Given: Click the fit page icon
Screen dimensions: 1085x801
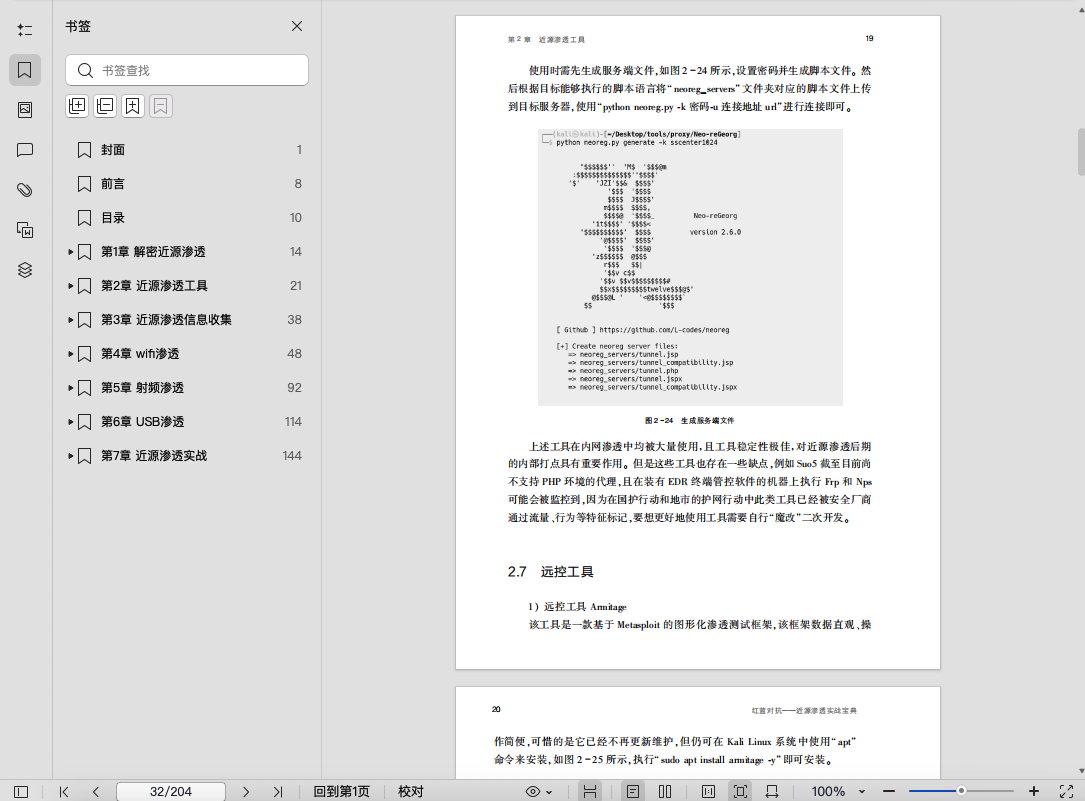Looking at the screenshot, I should tap(740, 791).
